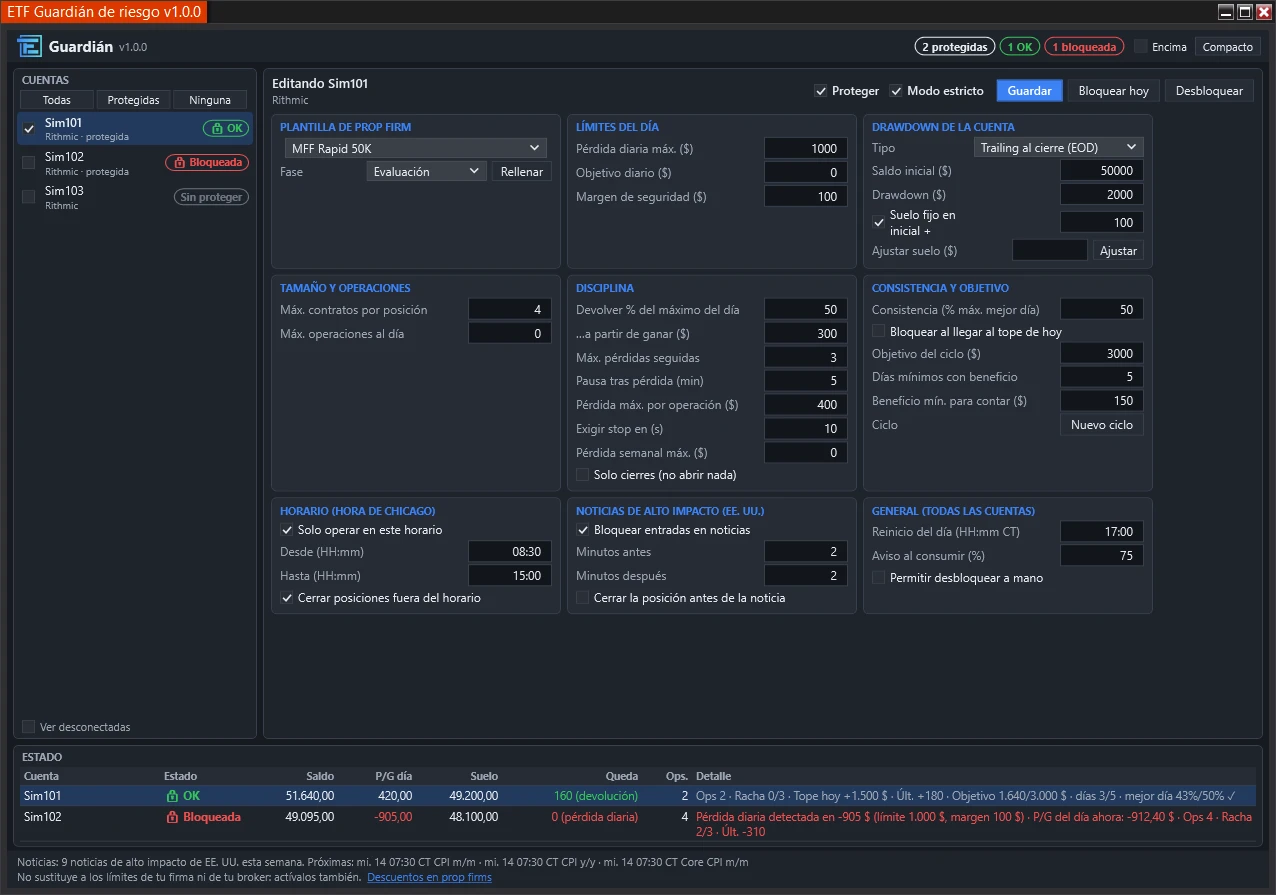The image size is (1276, 895).
Task: Click the 'Margen de seguridad' field
Action: point(806,197)
